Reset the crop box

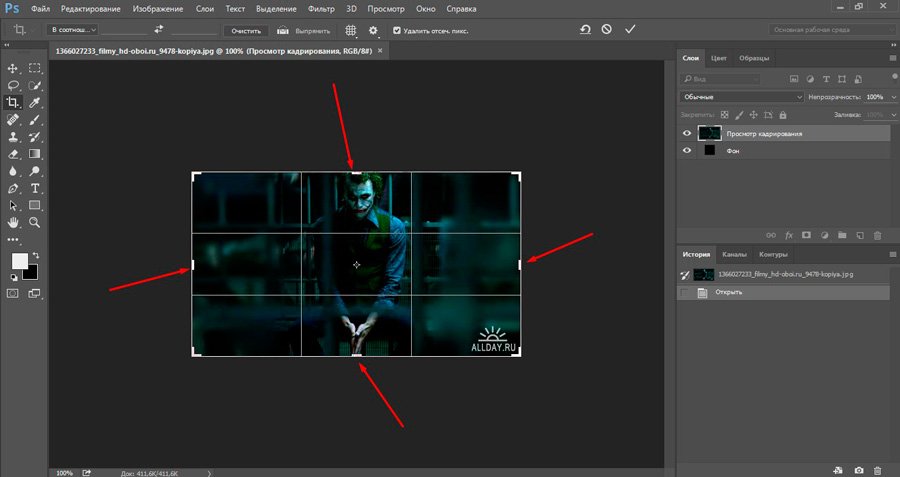click(585, 29)
